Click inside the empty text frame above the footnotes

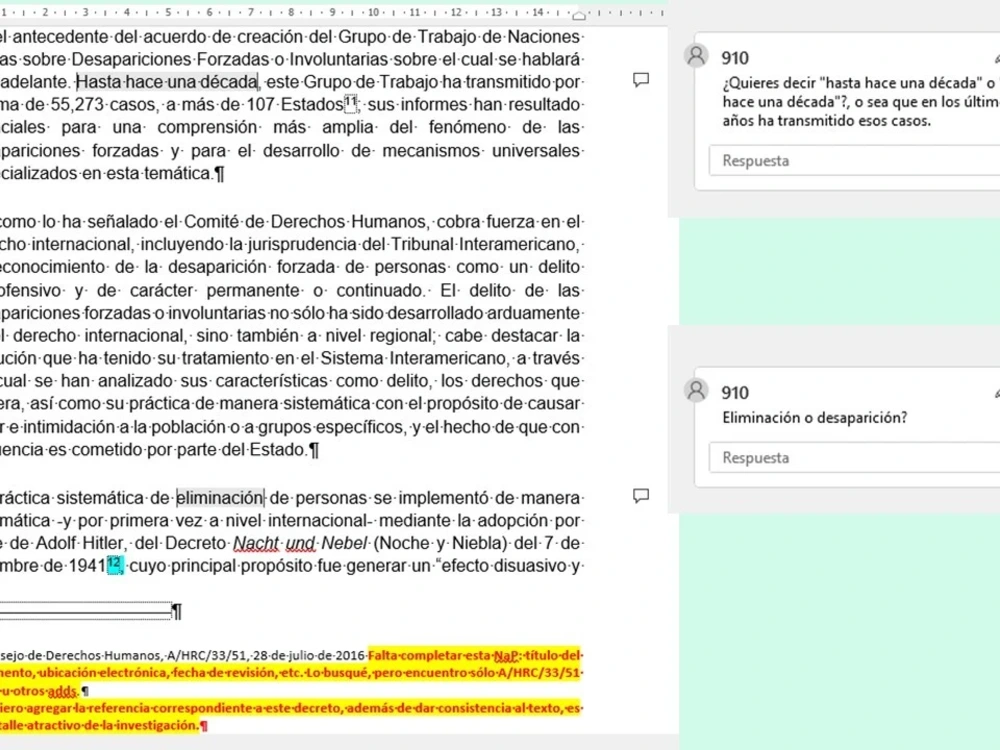85,608
